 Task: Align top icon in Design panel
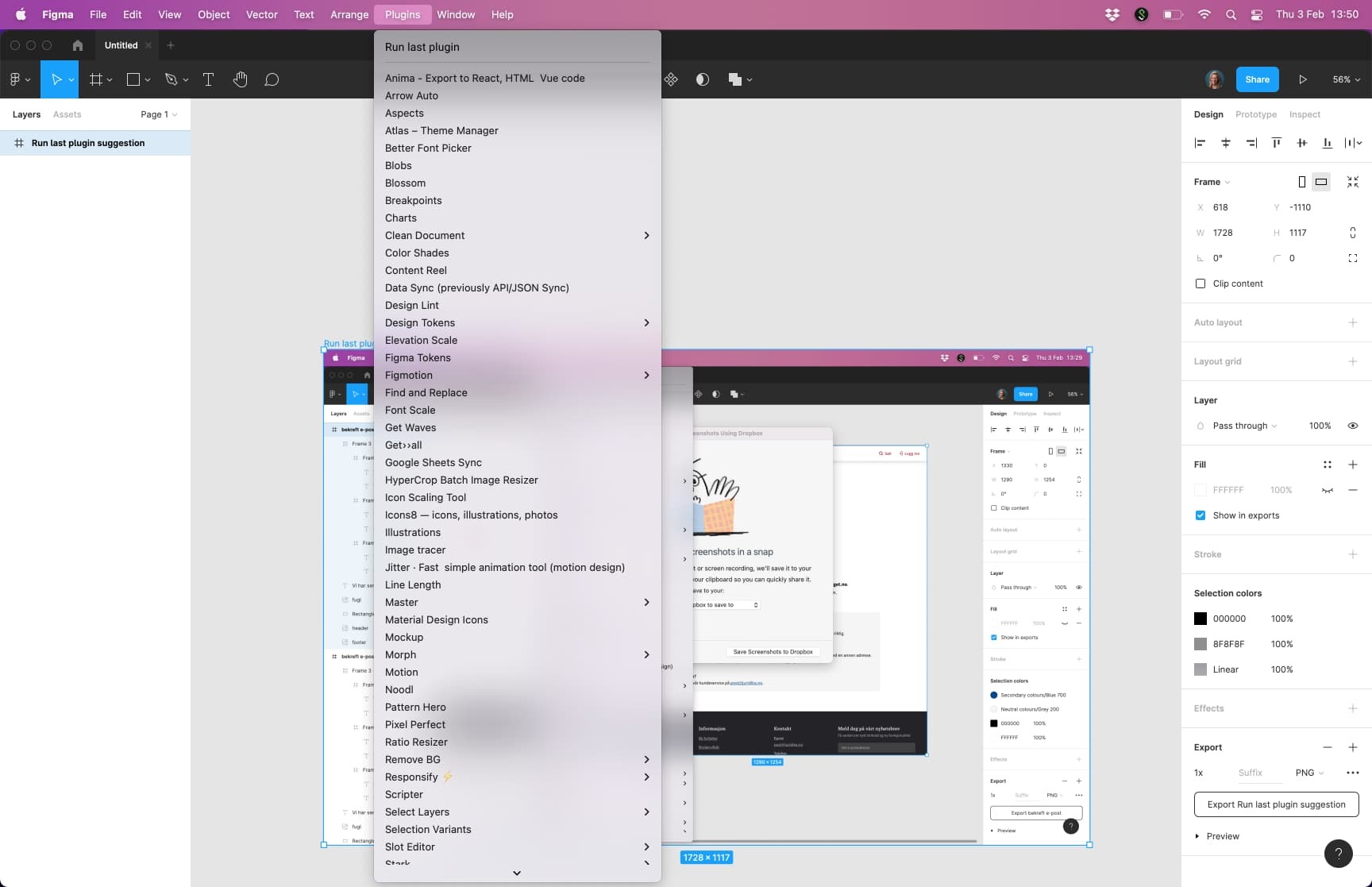tap(1277, 143)
